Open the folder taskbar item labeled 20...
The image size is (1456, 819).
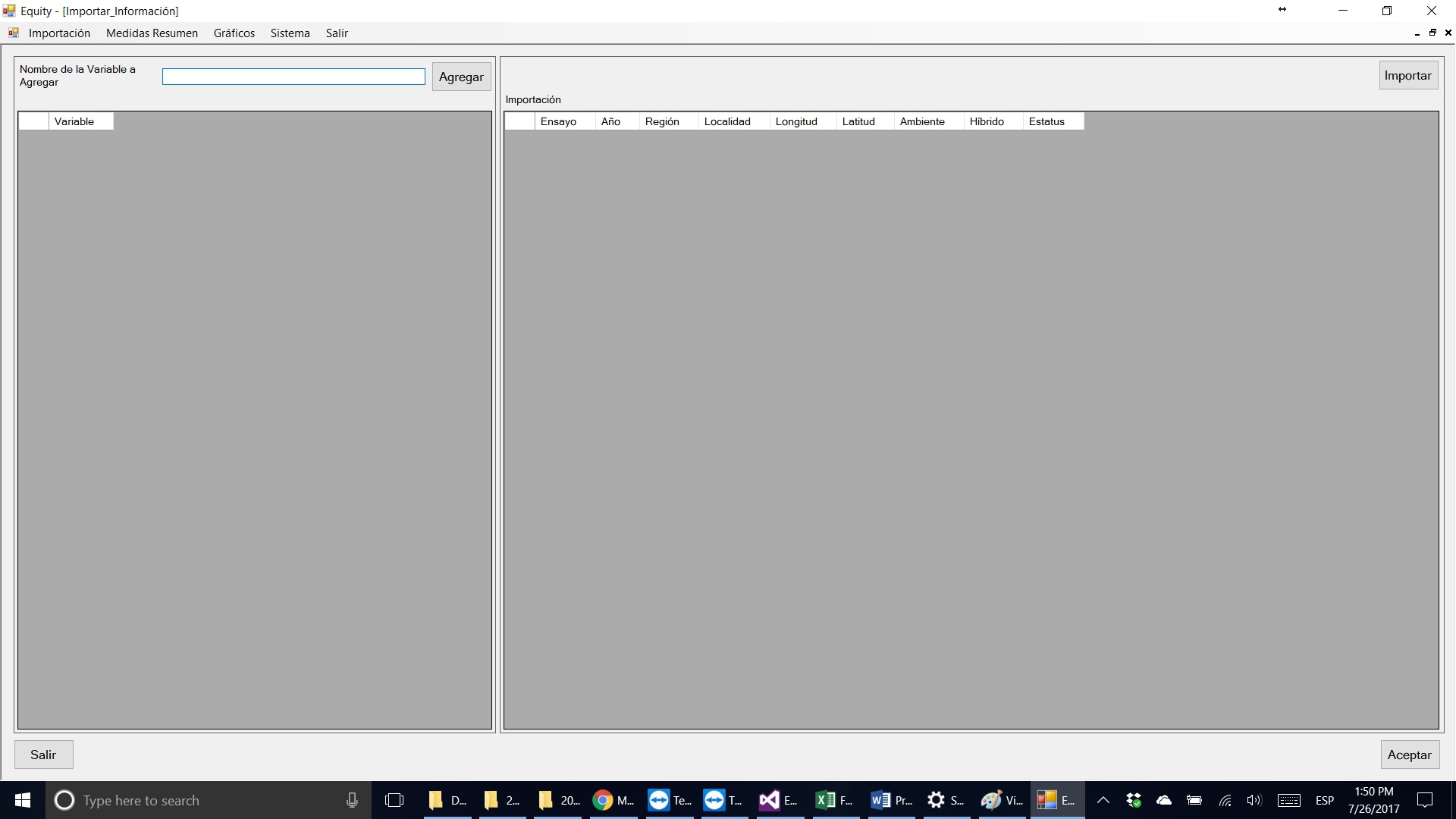tap(559, 800)
